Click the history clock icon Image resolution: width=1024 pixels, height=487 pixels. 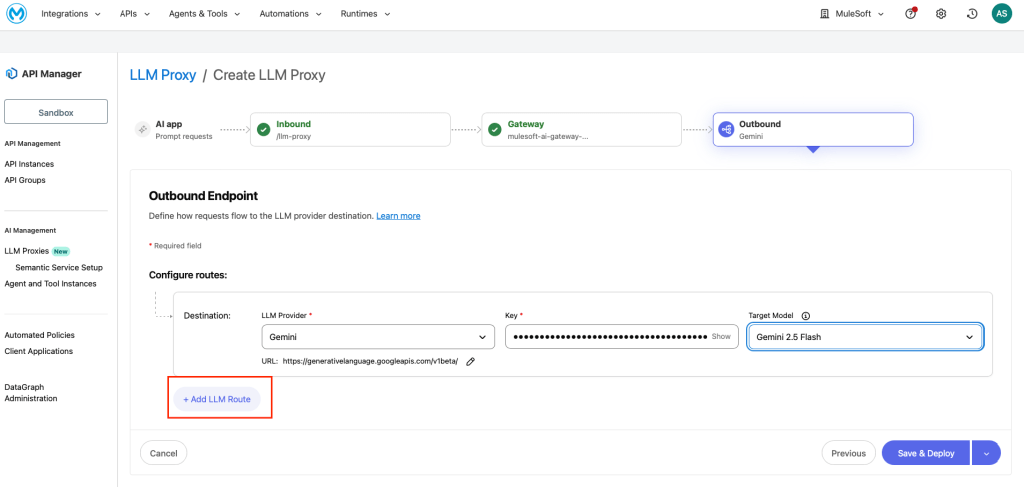[972, 14]
